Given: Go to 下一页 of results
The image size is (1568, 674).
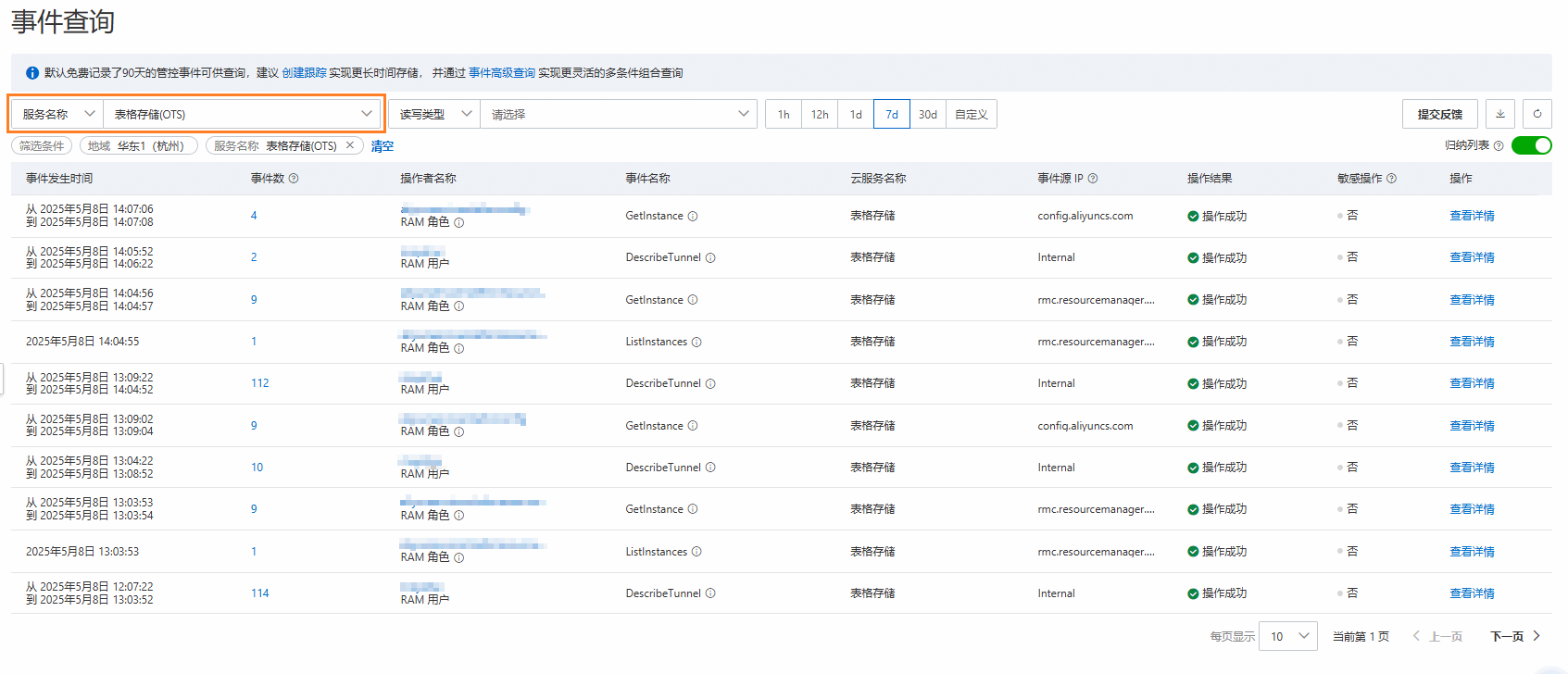Looking at the screenshot, I should (1515, 636).
